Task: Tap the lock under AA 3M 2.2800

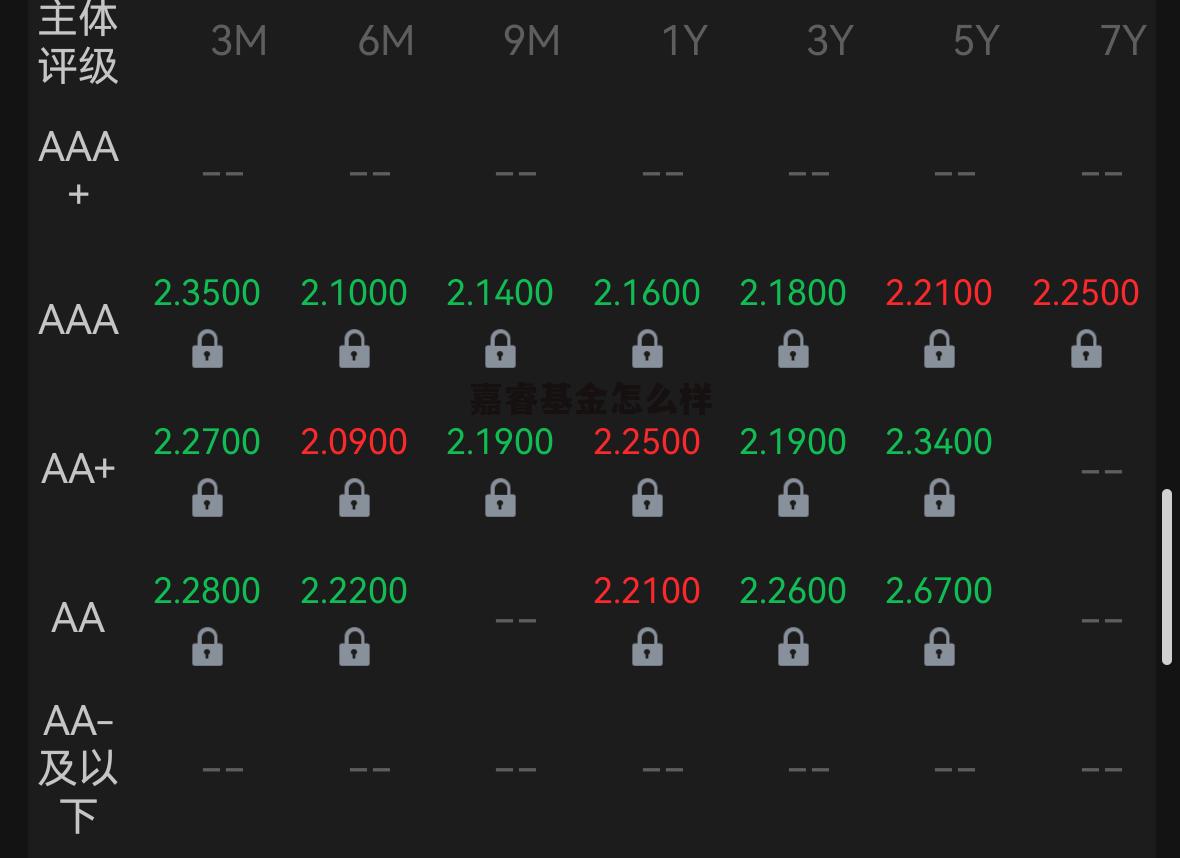Action: point(207,647)
